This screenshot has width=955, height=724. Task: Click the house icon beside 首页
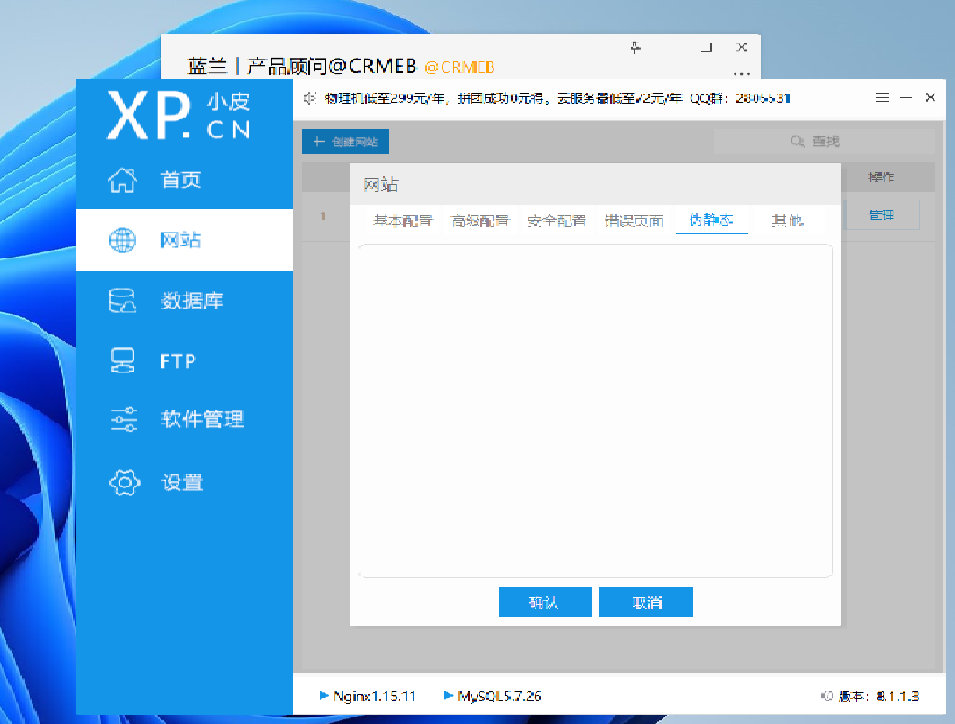tap(122, 180)
